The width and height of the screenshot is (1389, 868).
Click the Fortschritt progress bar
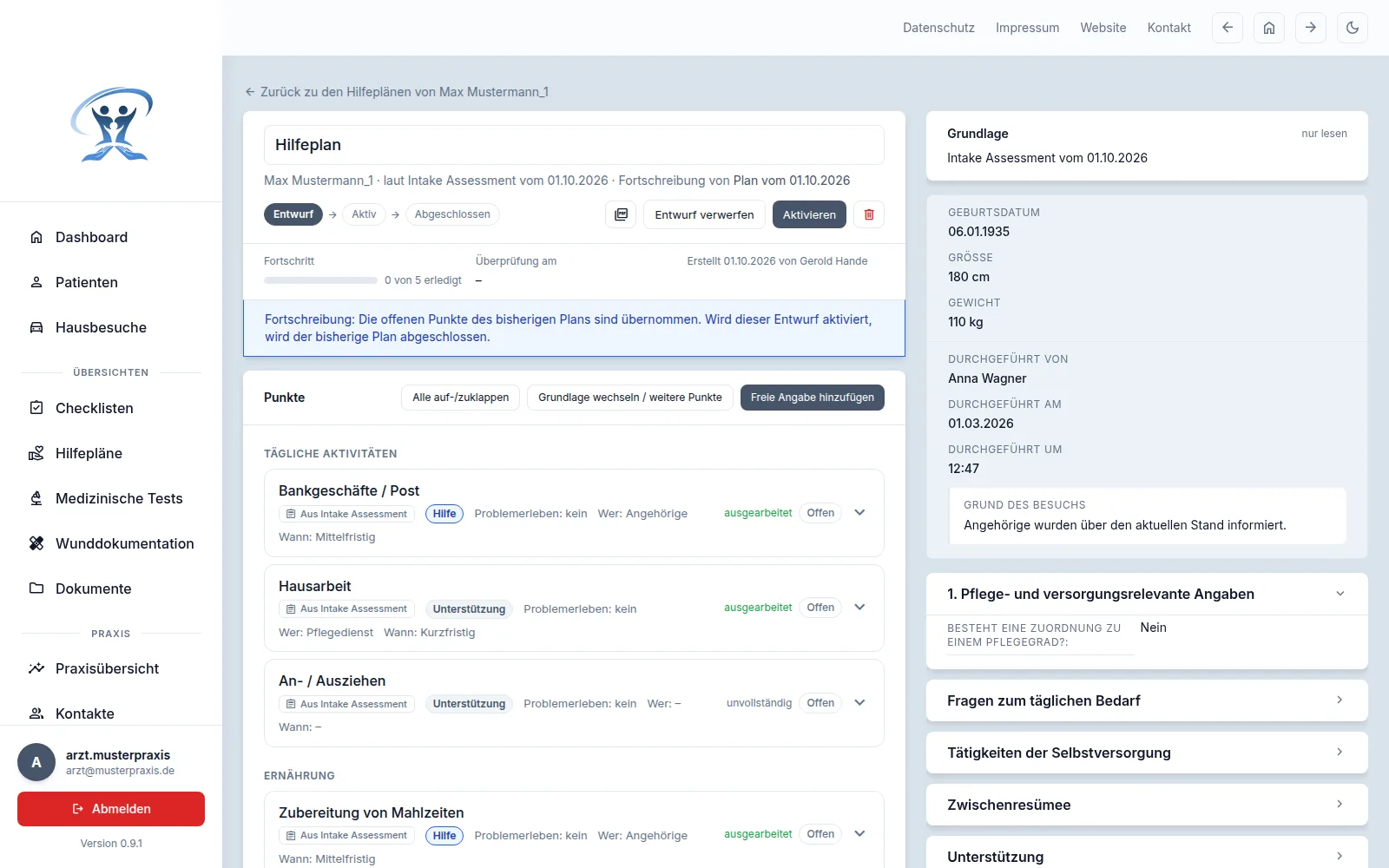(320, 280)
